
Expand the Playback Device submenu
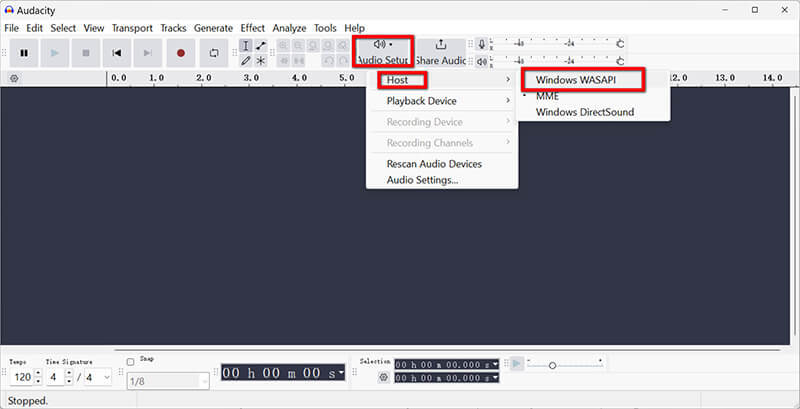point(442,101)
